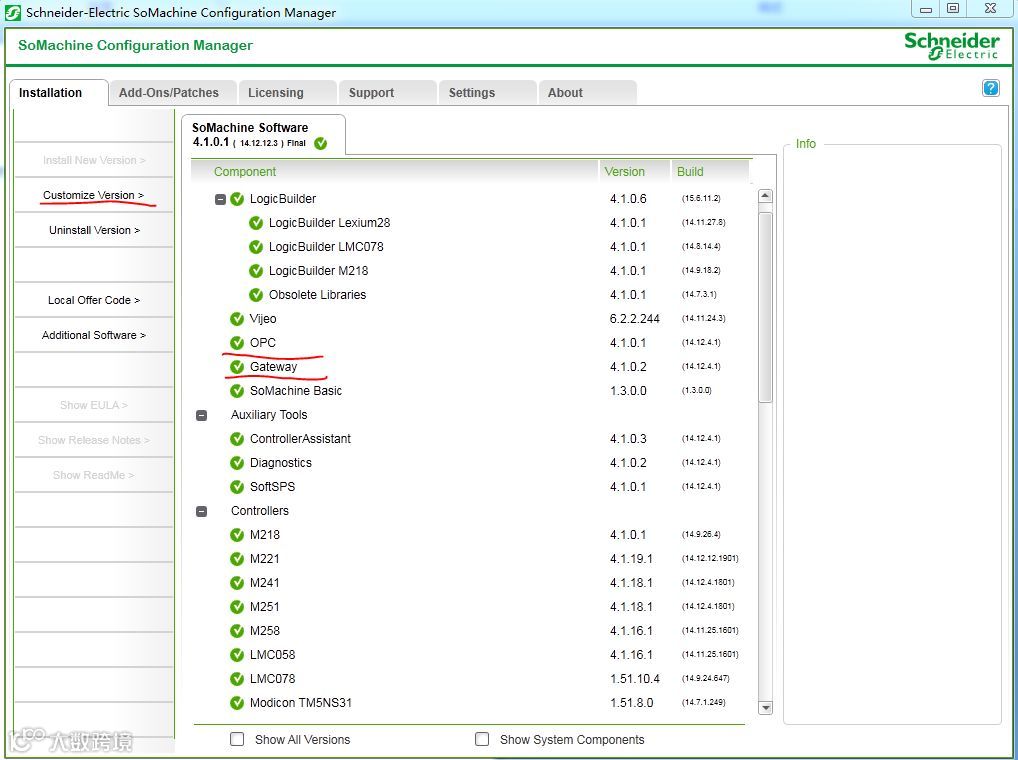
Task: Collapse the Controllers group
Action: 201,511
